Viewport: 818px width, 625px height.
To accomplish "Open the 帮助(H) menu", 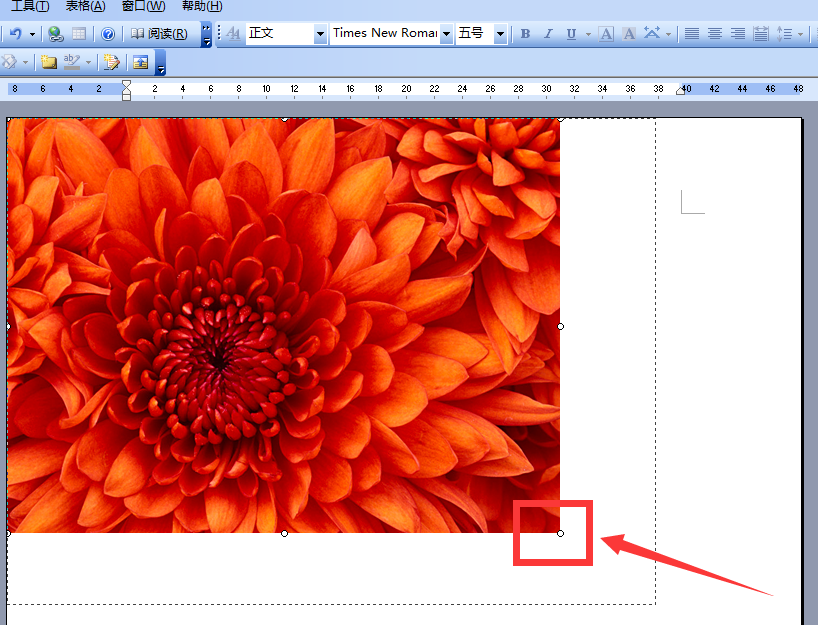I will (x=202, y=6).
